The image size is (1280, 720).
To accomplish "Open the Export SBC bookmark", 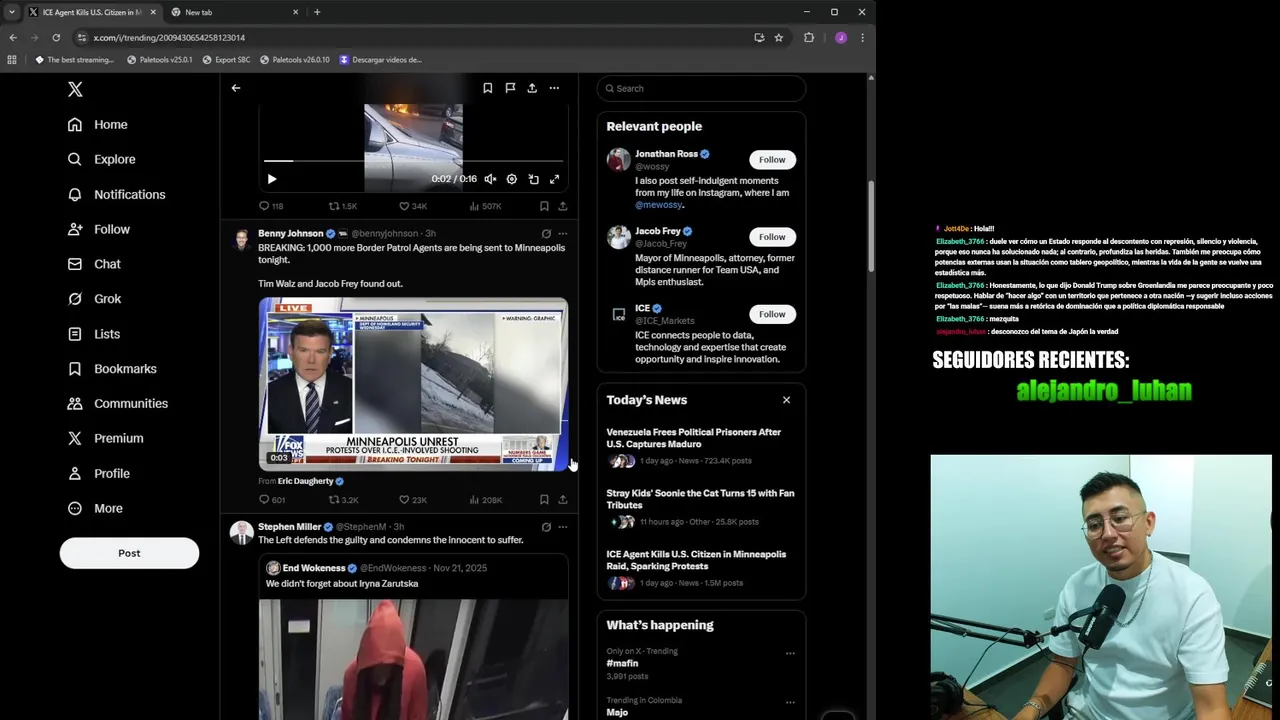I will tap(226, 60).
